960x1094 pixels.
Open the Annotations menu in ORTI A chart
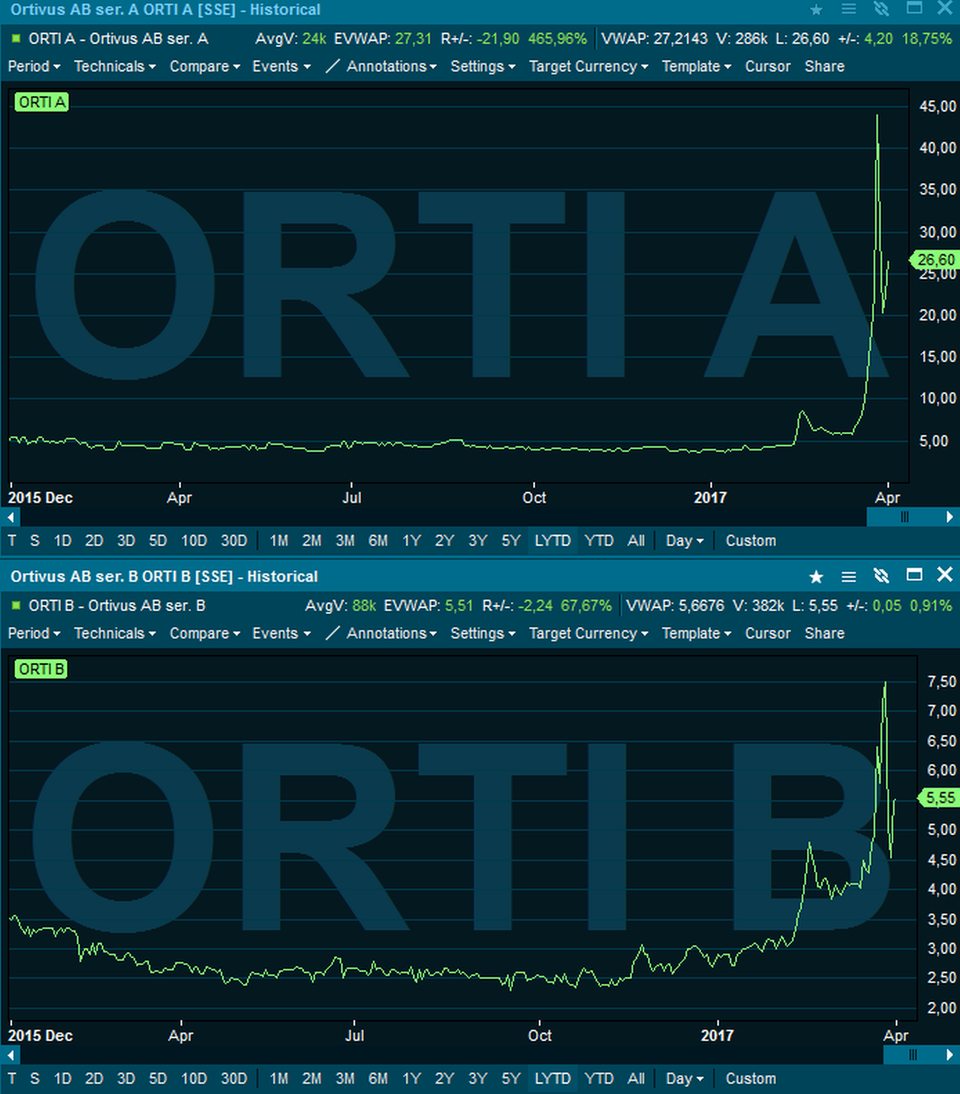click(x=382, y=66)
